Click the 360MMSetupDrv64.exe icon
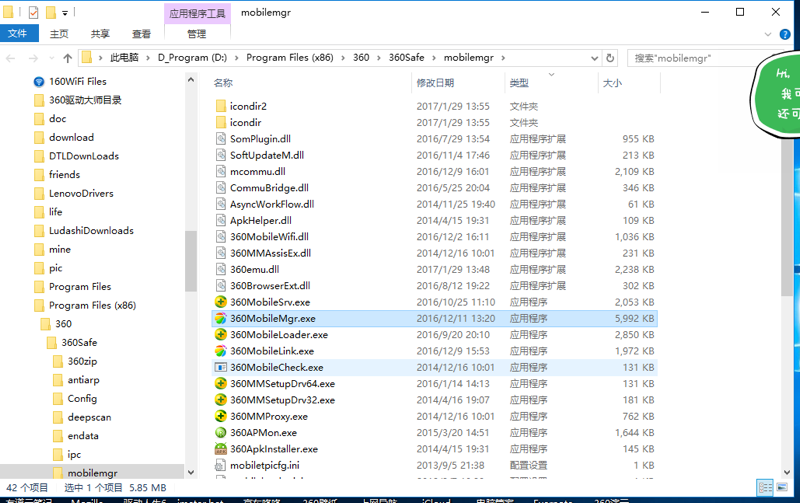This screenshot has height=503, width=800. click(220, 384)
